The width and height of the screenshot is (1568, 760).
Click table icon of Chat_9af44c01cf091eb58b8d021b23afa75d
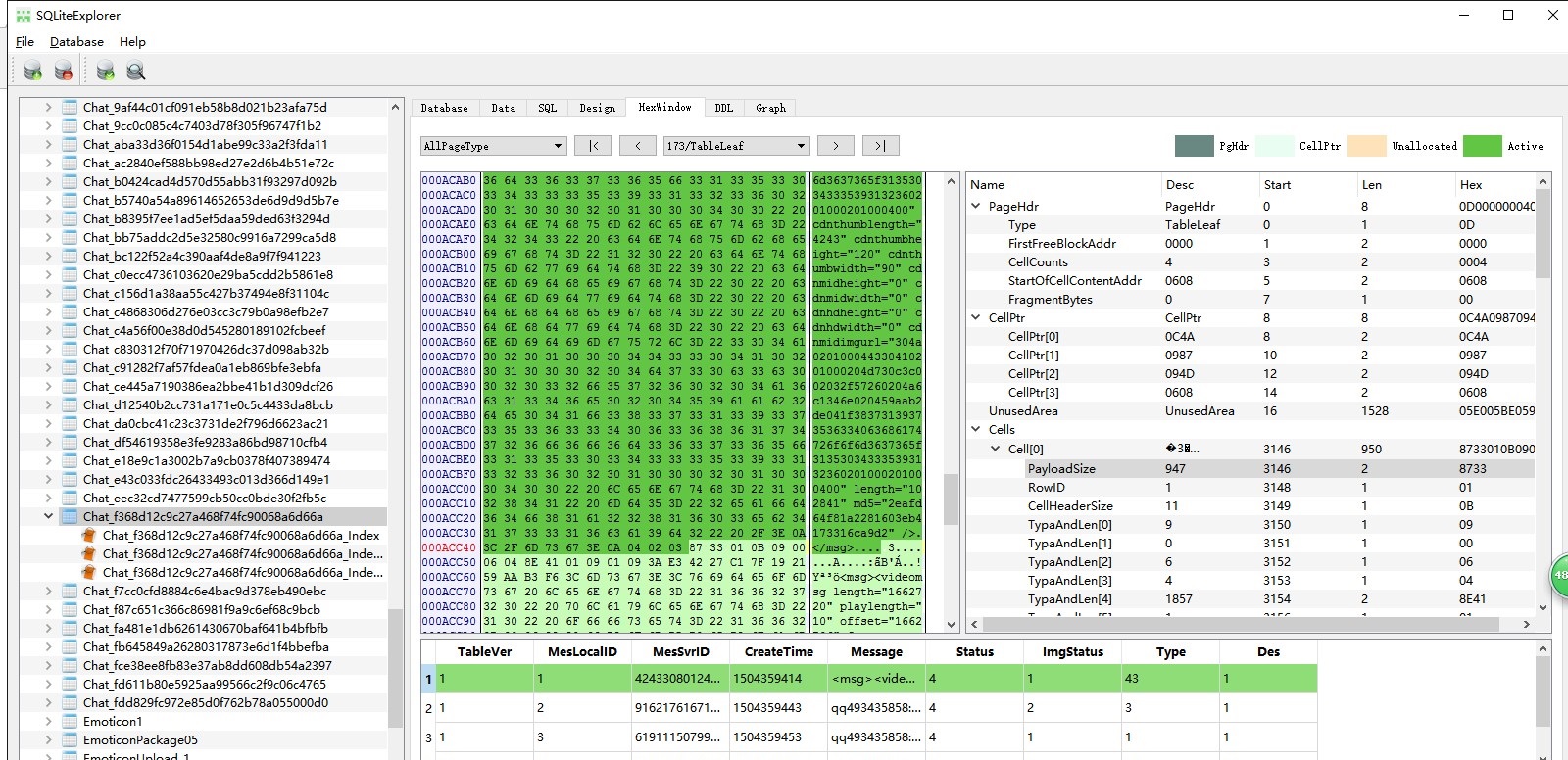(x=70, y=107)
